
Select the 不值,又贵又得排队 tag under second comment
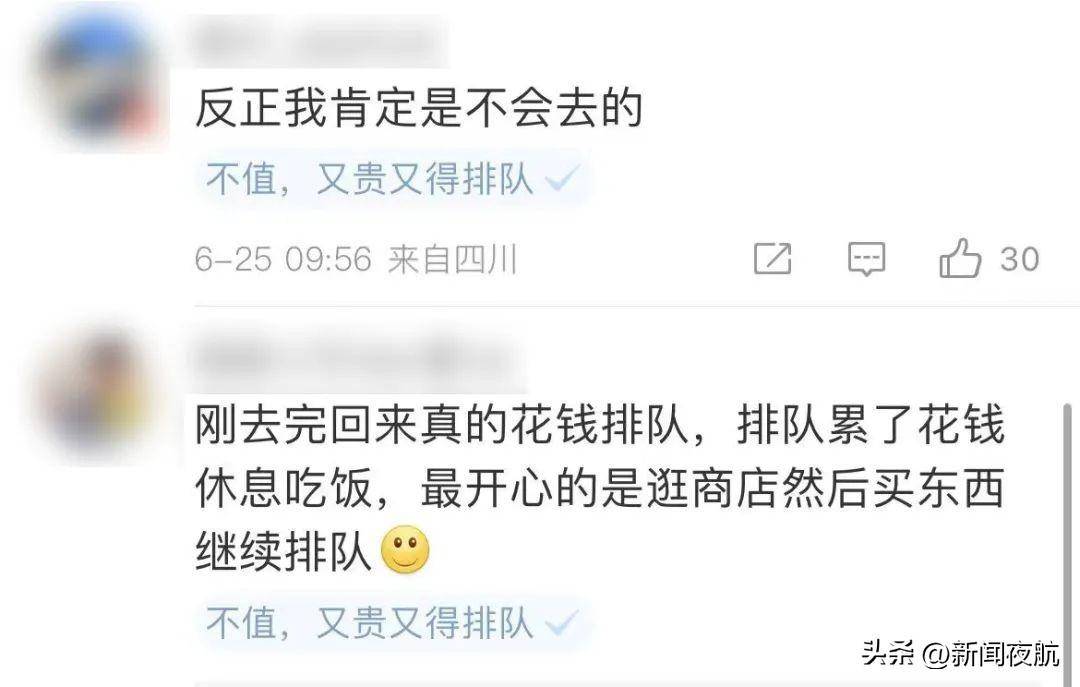pyautogui.click(x=391, y=624)
